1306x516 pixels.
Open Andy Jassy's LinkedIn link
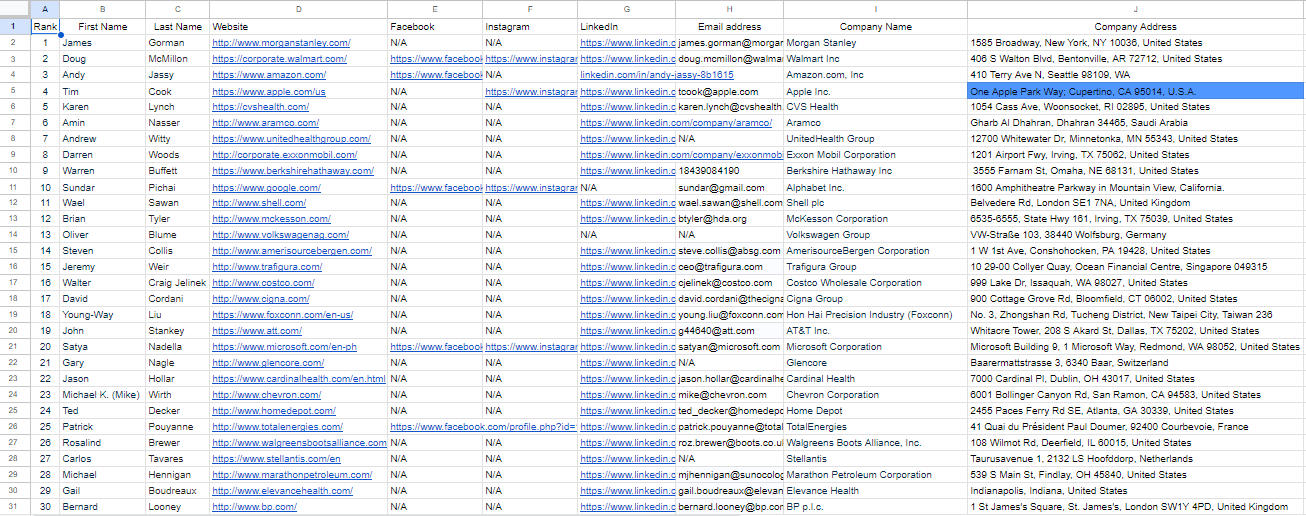[x=657, y=75]
